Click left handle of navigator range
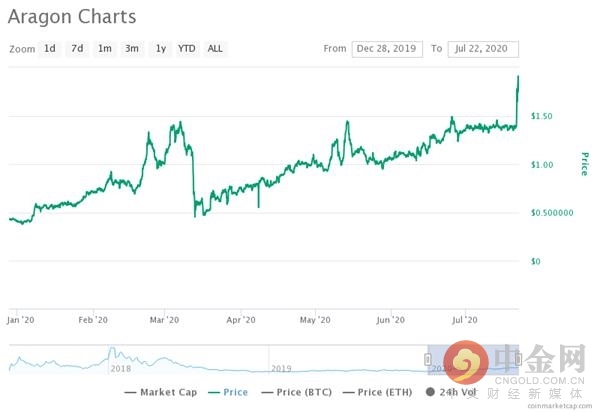Image resolution: width=600 pixels, height=412 pixels. pyautogui.click(x=428, y=358)
